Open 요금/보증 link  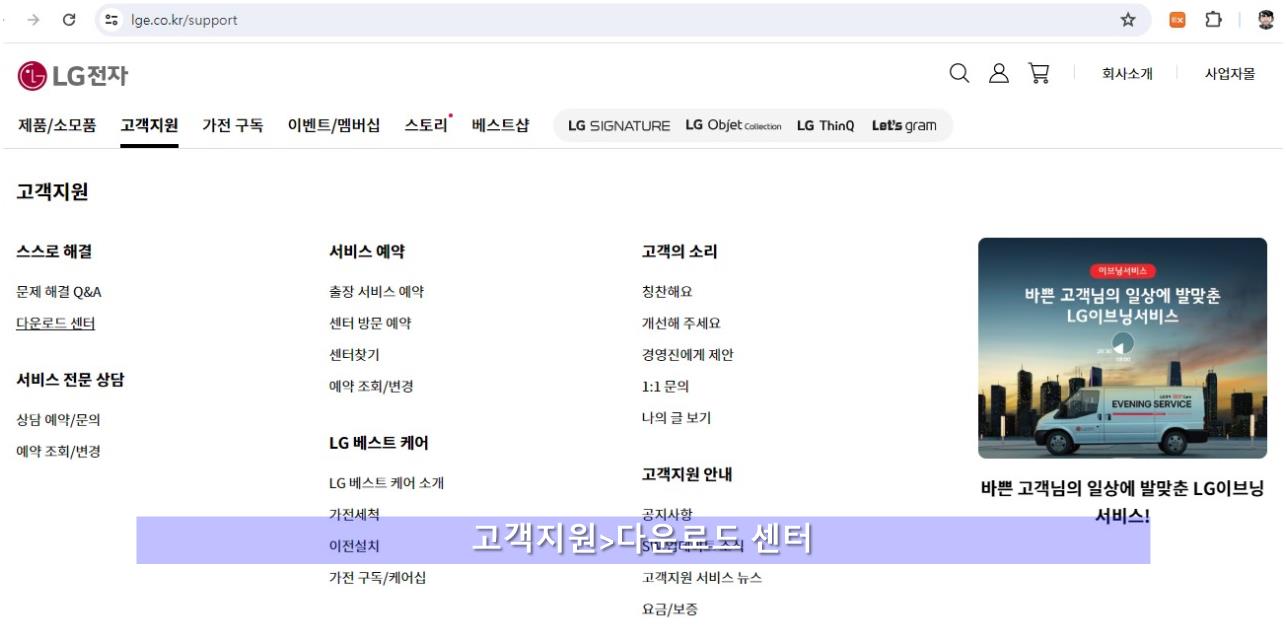(x=670, y=609)
